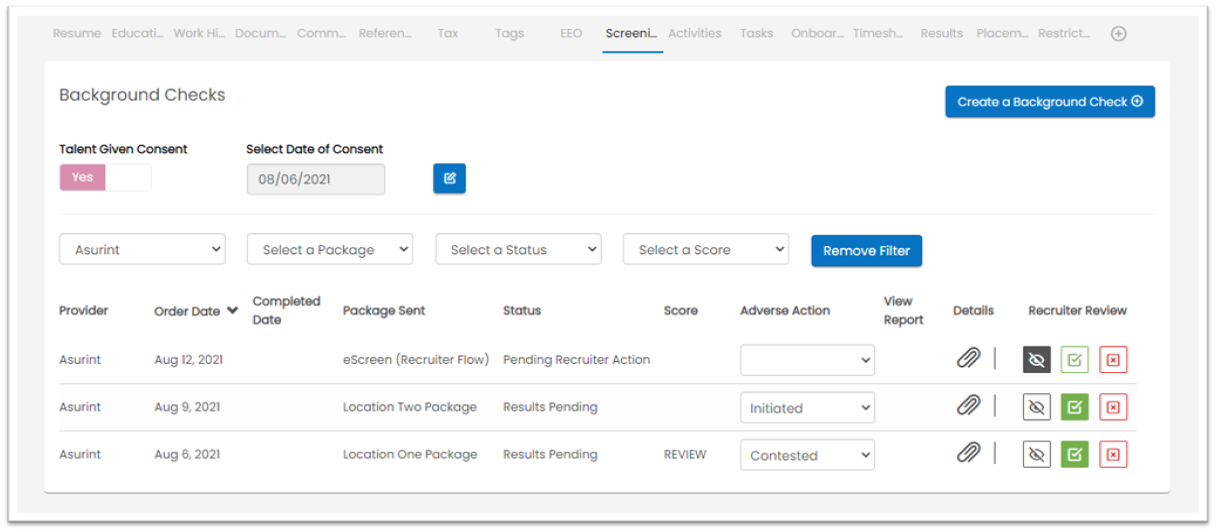The image size is (1216, 532).
Task: Click the REVIEW score value
Action: point(685,454)
